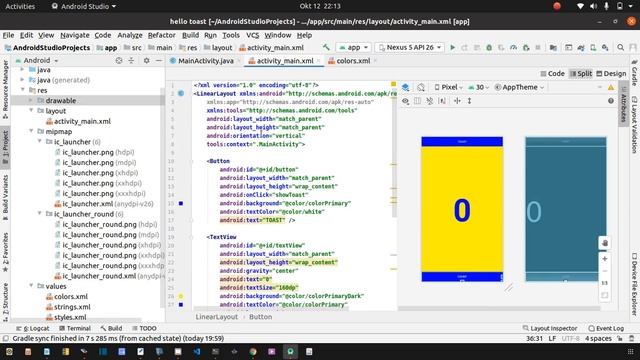Open the app run configuration dropdown
Image resolution: width=640 pixels, height=360 pixels.
pos(353,48)
